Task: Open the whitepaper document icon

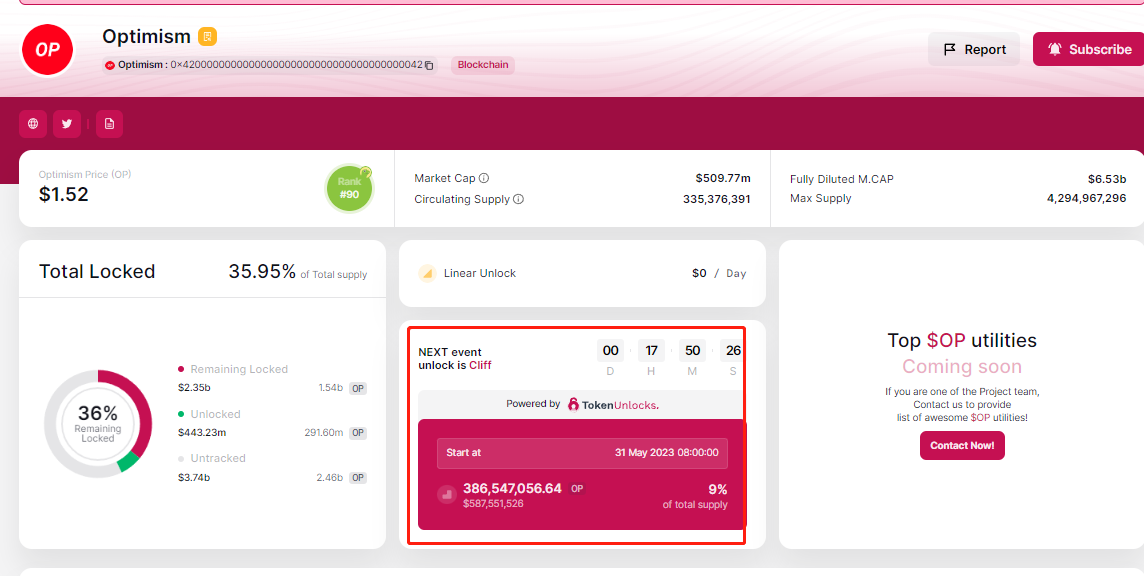Action: (x=109, y=124)
